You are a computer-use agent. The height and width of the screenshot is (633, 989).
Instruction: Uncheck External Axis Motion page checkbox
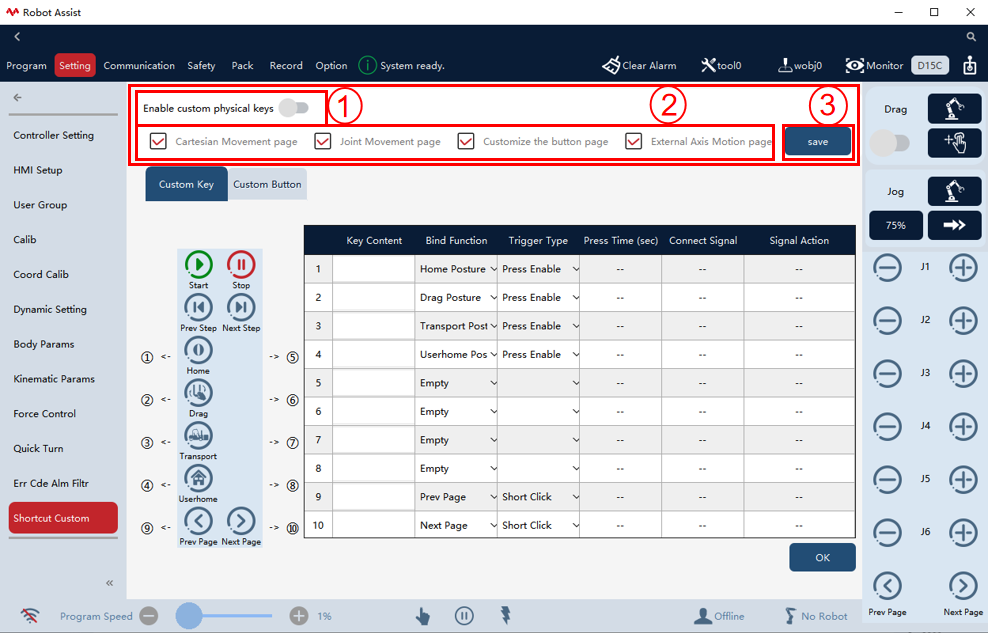click(x=634, y=141)
